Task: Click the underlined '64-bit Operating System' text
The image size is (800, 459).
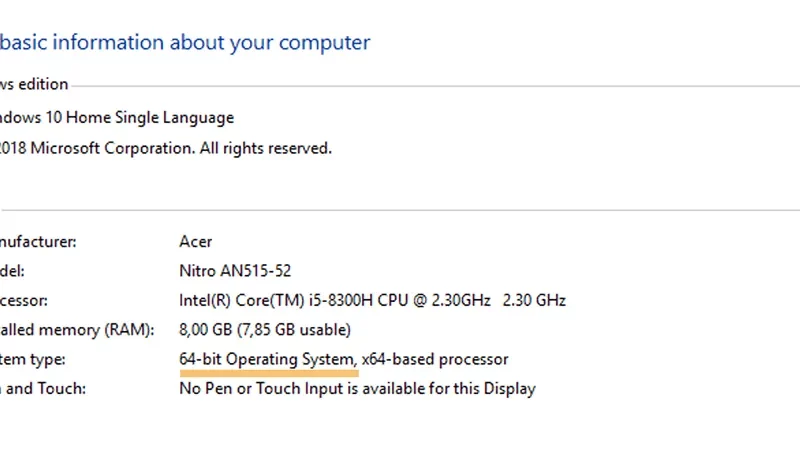Action: (x=267, y=360)
